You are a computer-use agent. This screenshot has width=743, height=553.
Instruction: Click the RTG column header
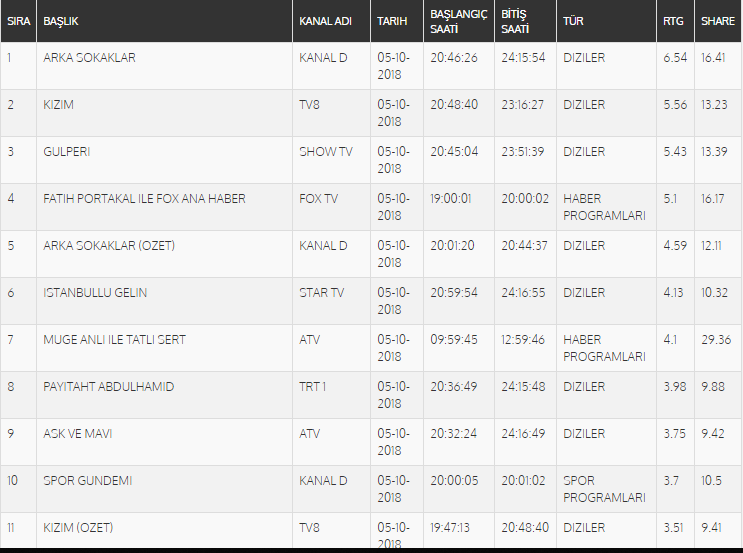(673, 21)
